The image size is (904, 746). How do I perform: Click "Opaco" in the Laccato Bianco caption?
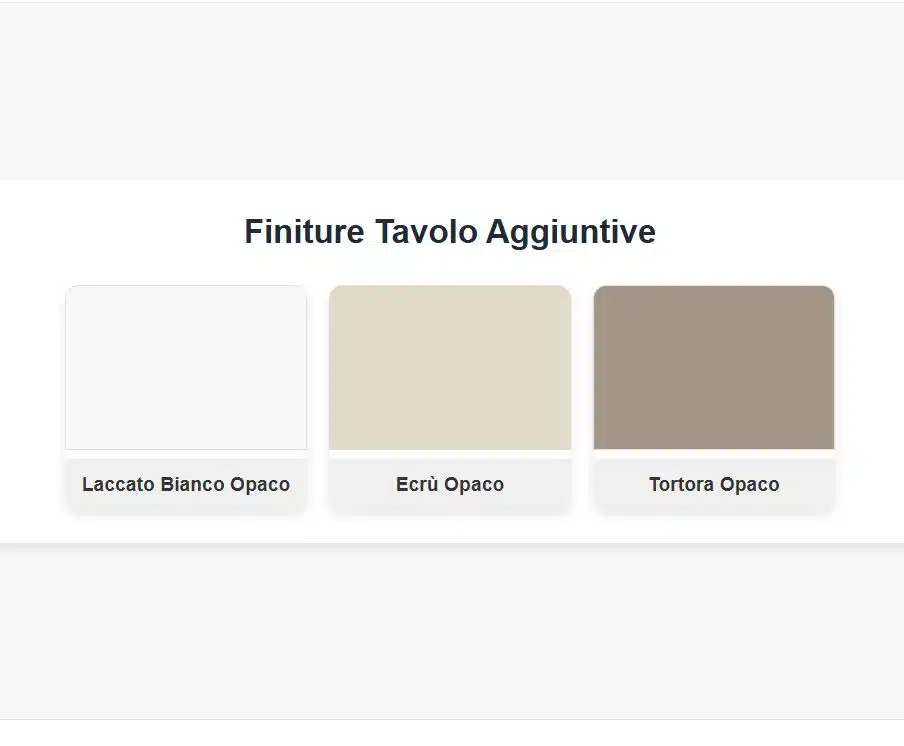[x=260, y=484]
